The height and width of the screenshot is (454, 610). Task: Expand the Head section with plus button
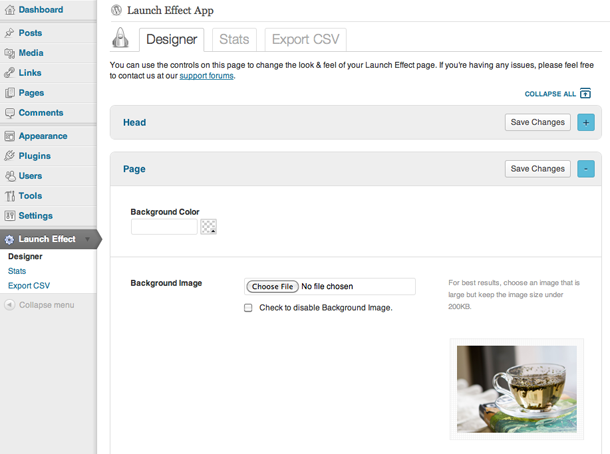pos(585,123)
